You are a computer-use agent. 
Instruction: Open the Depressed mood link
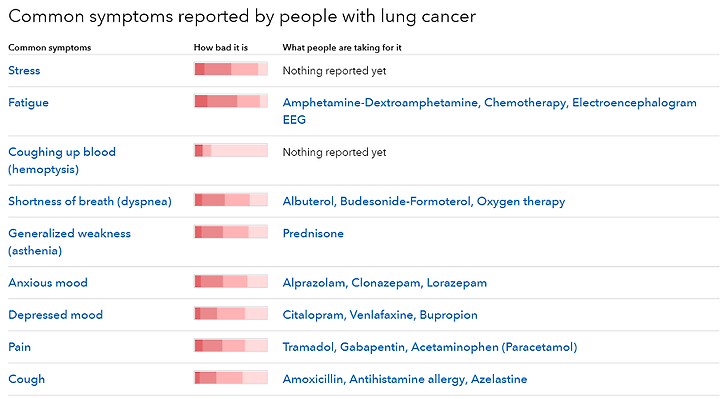point(56,315)
